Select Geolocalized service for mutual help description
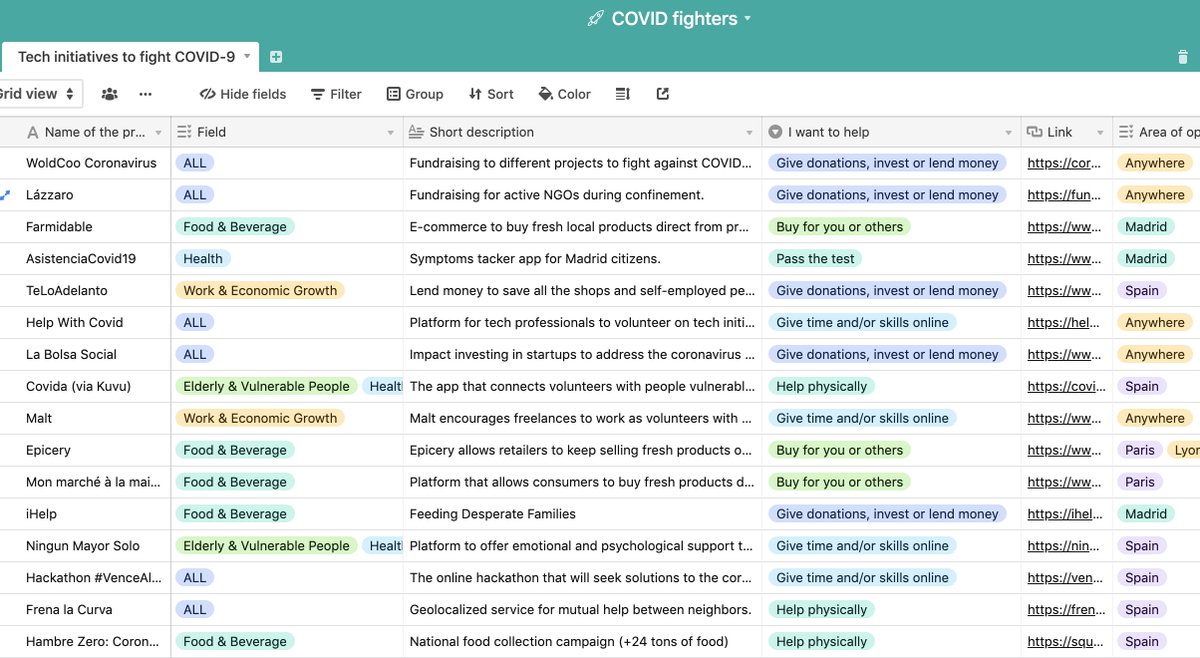This screenshot has height=658, width=1200. click(583, 610)
